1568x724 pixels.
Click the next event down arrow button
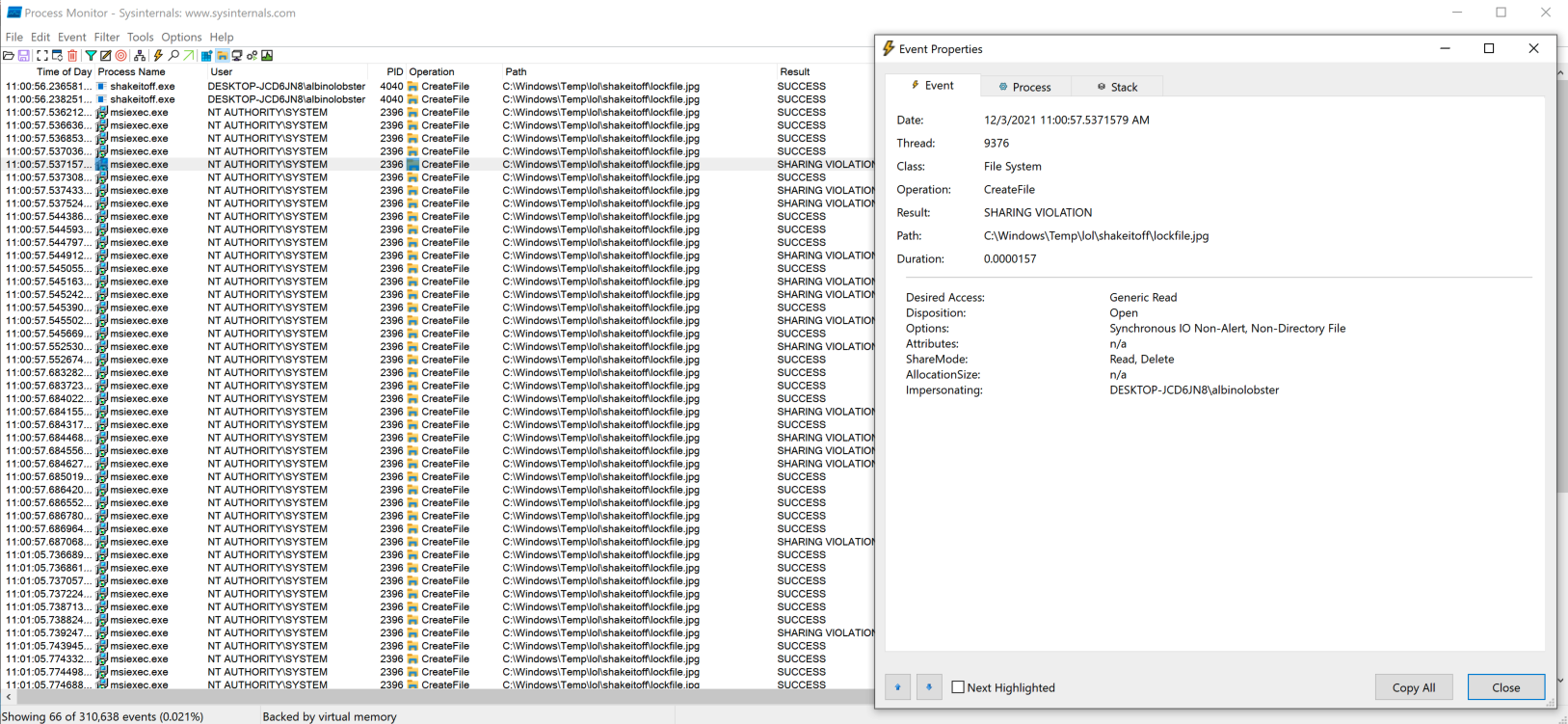click(x=929, y=687)
